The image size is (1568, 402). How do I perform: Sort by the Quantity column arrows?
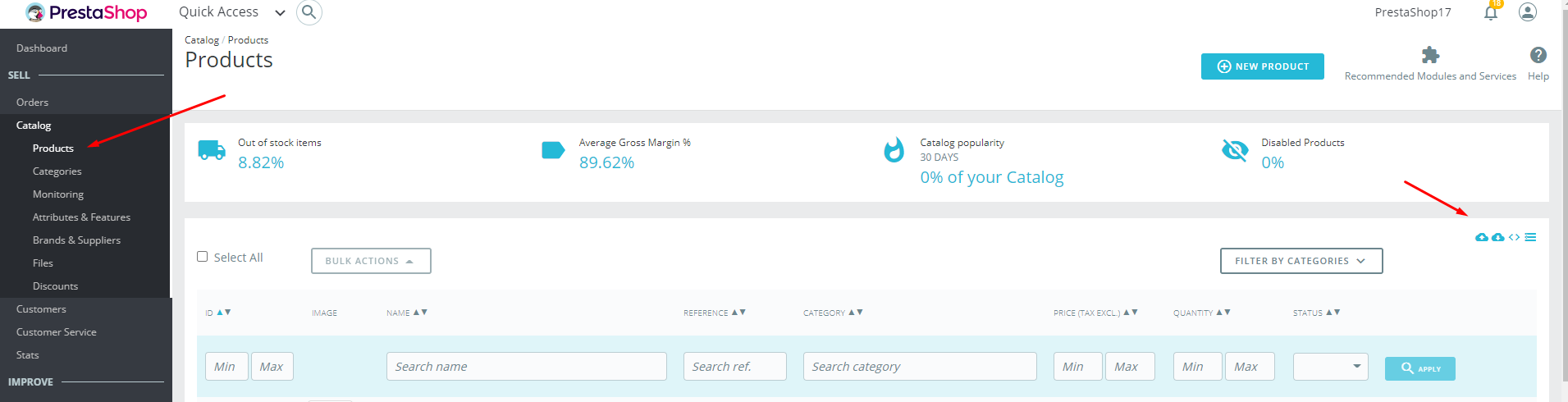1223,313
